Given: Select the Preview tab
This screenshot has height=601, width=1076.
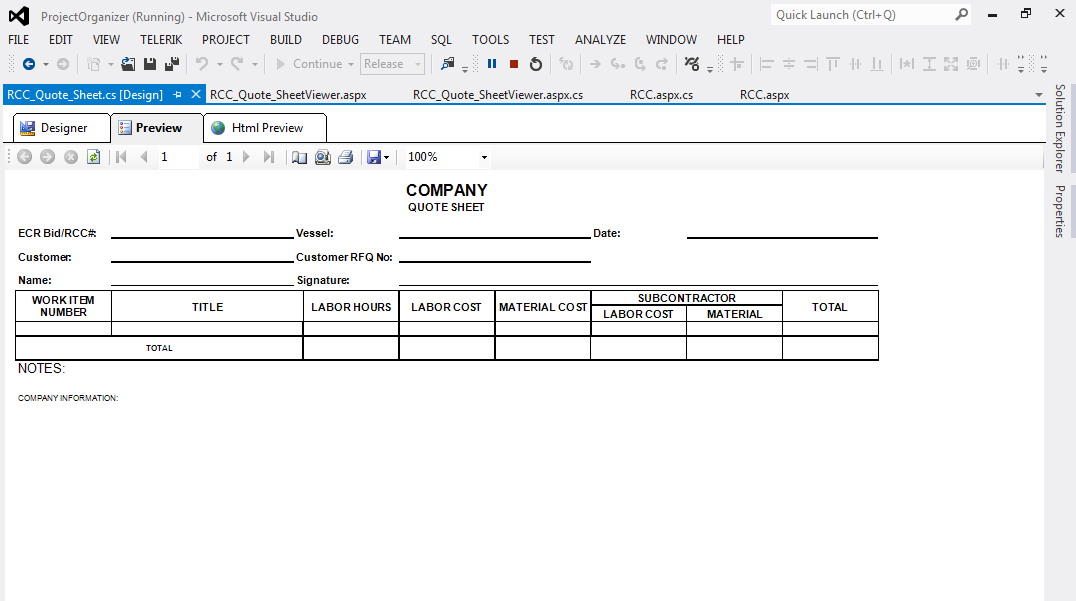Looking at the screenshot, I should pos(156,128).
